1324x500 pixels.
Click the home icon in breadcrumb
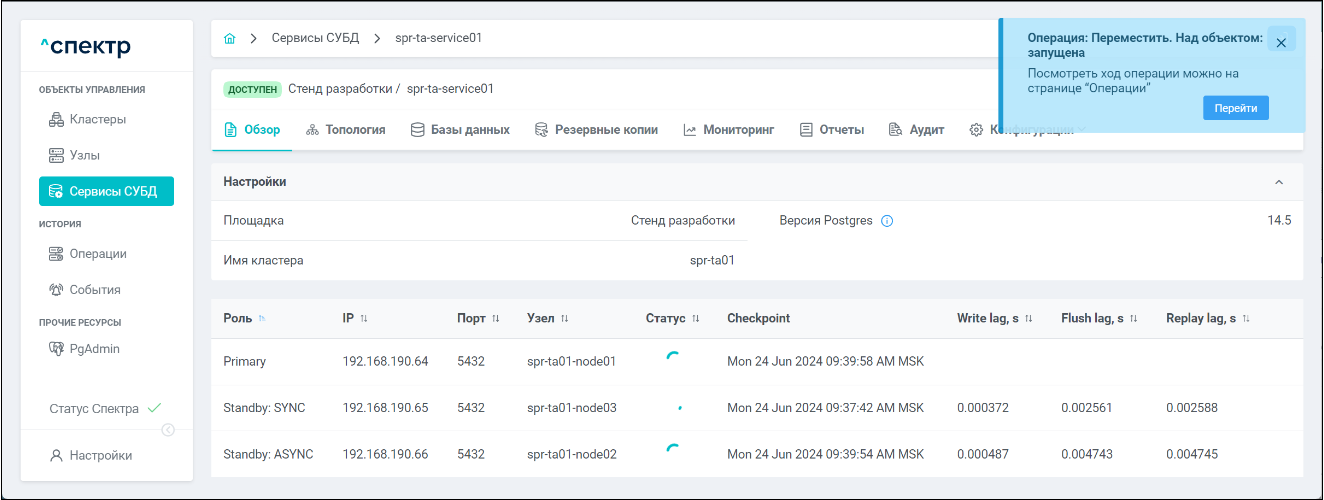(230, 39)
